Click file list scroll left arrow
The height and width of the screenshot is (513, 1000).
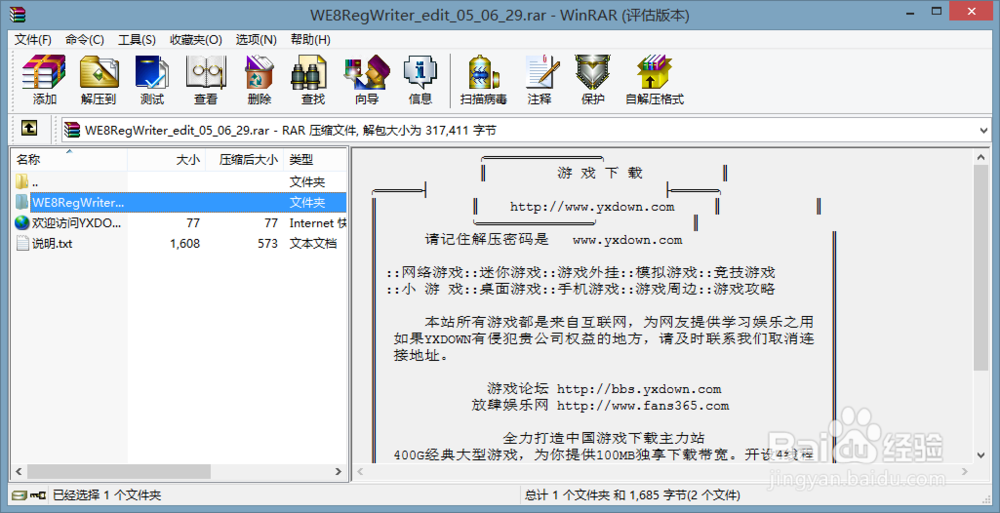click(x=19, y=472)
